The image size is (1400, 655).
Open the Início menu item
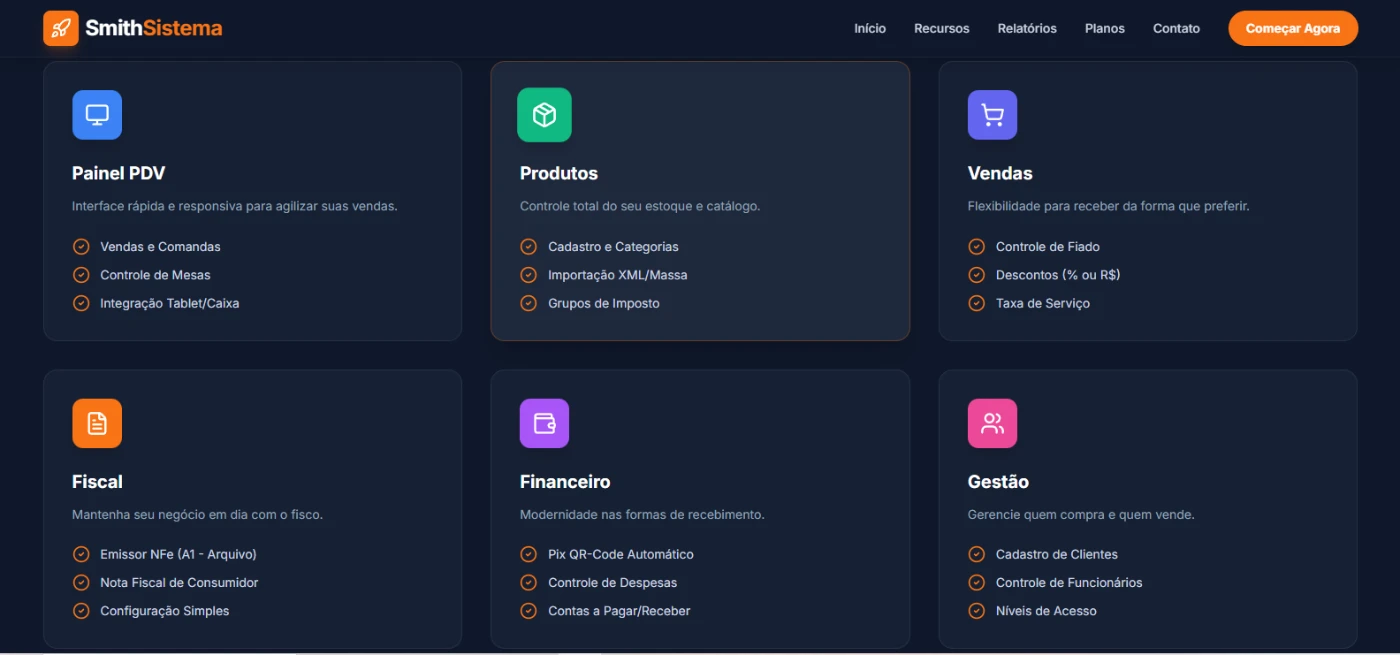[x=869, y=29]
